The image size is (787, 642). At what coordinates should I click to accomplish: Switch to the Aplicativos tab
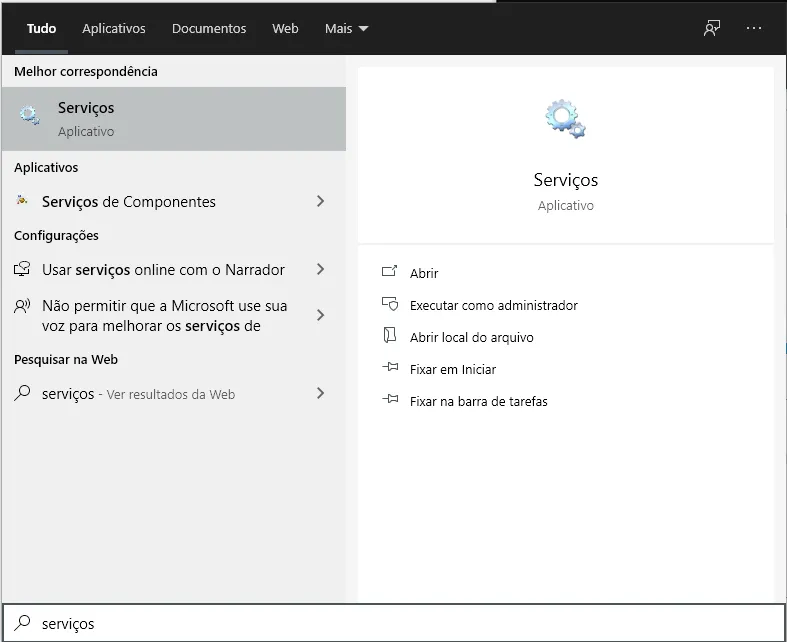click(114, 28)
